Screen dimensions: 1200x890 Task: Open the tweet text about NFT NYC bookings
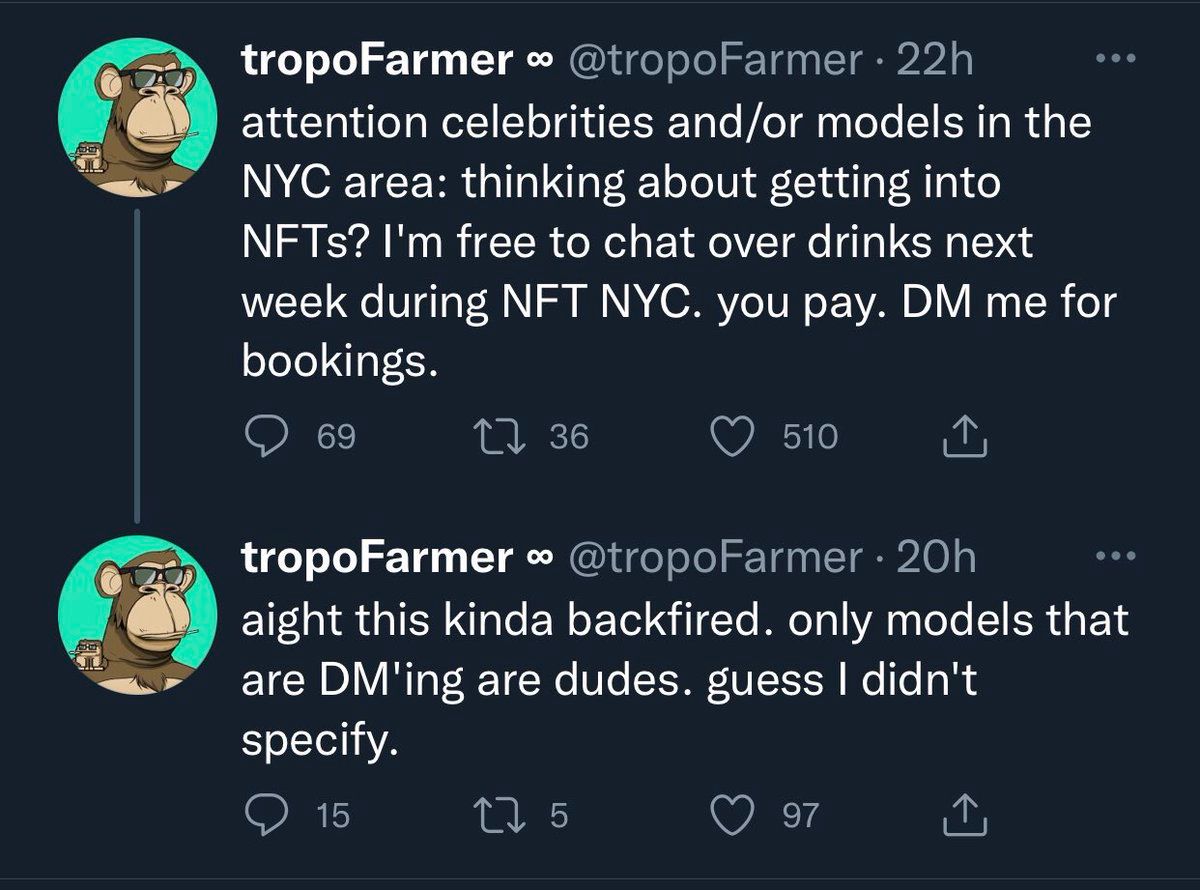[670, 243]
